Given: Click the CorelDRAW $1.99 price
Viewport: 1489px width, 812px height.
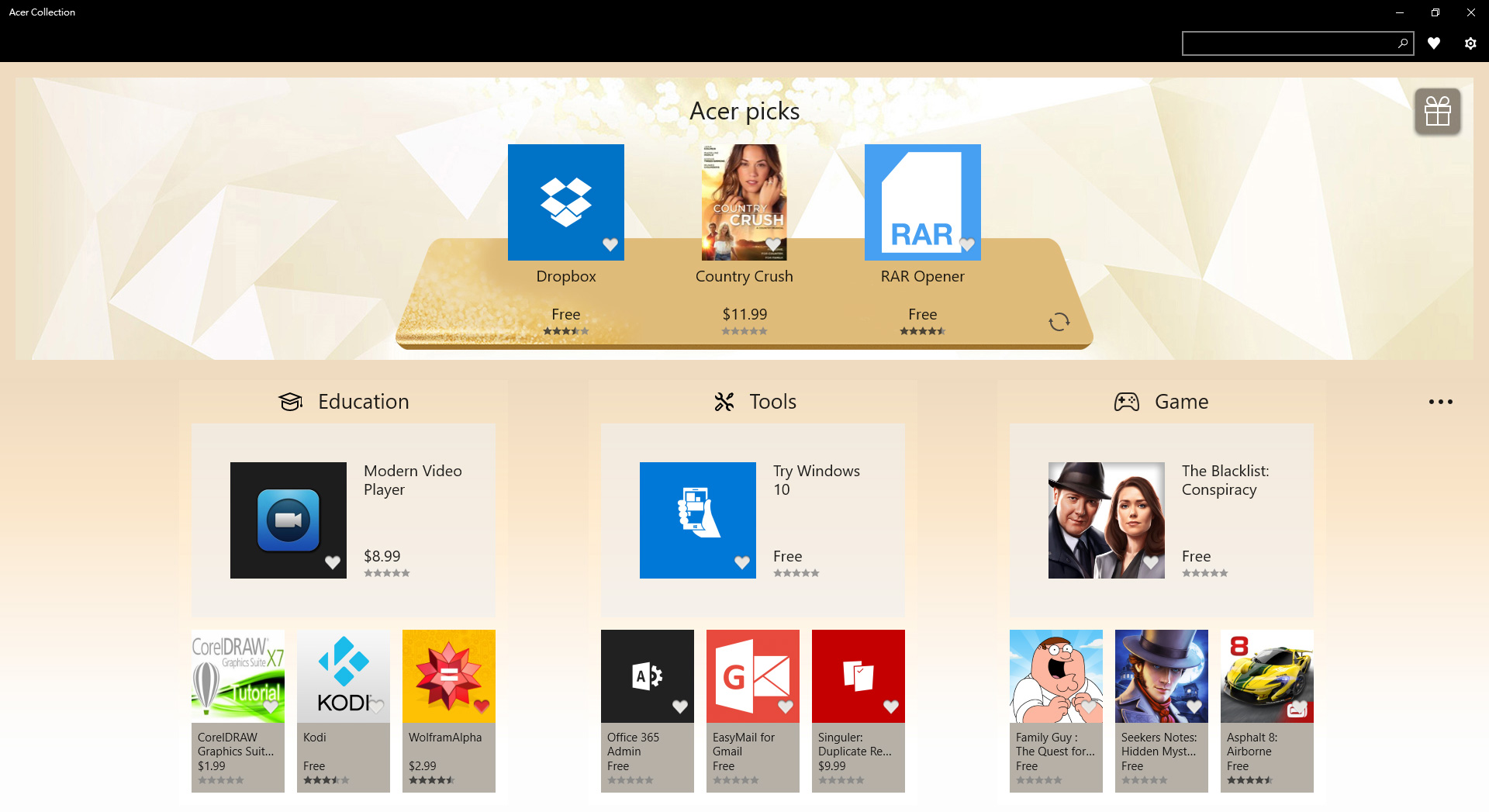Looking at the screenshot, I should point(212,765).
